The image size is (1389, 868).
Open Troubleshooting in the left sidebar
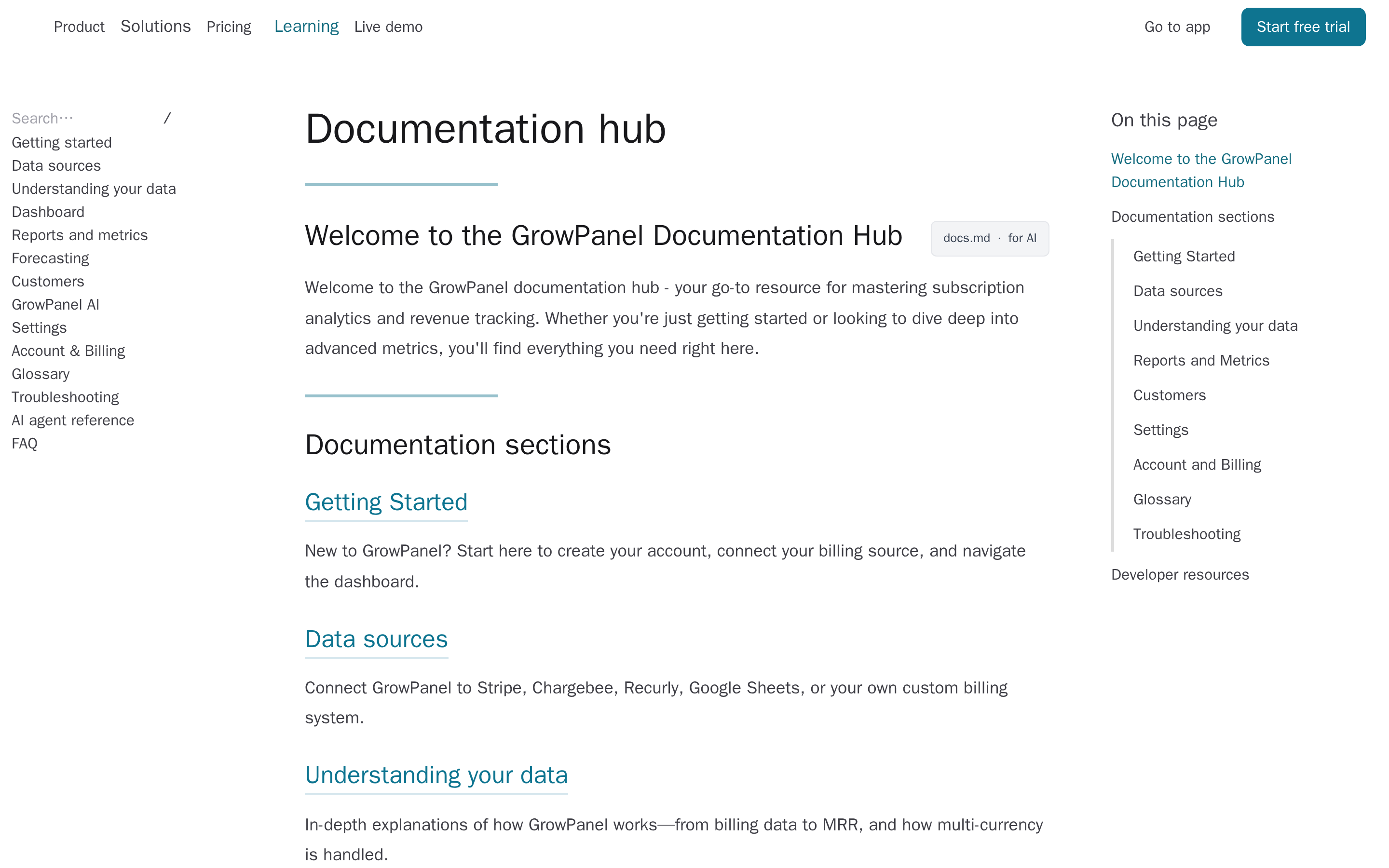tap(66, 397)
